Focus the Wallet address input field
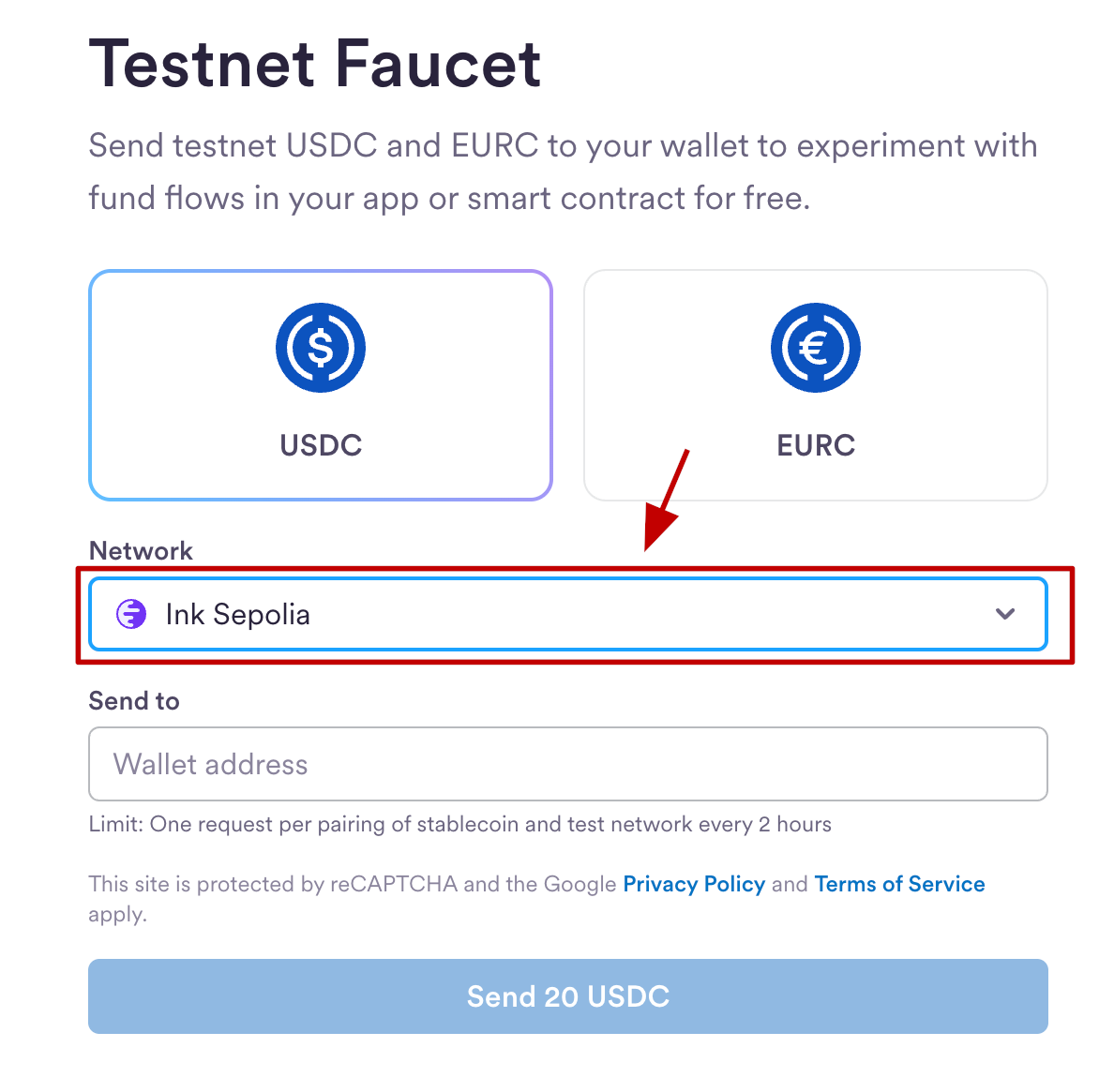The height and width of the screenshot is (1092, 1114). (x=567, y=764)
